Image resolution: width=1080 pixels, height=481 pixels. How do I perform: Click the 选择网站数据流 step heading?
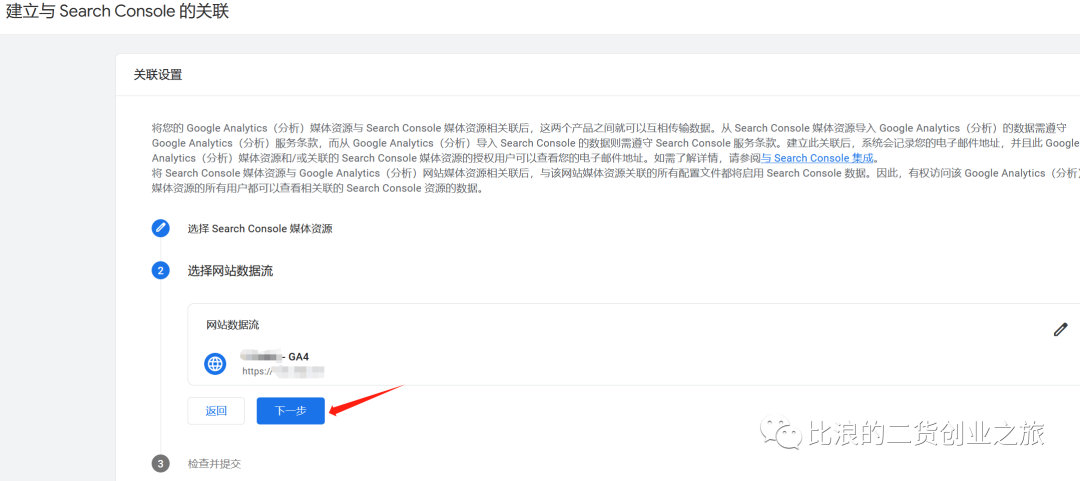230,271
